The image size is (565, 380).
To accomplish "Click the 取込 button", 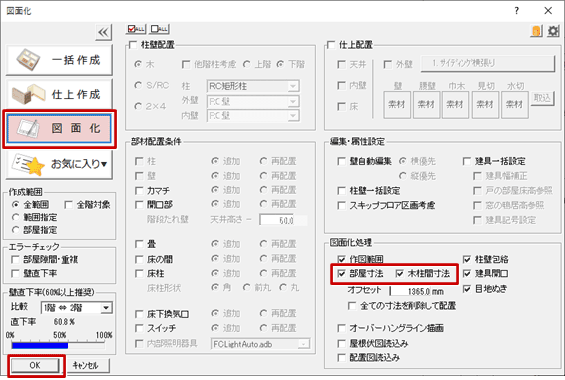I will tap(542, 98).
